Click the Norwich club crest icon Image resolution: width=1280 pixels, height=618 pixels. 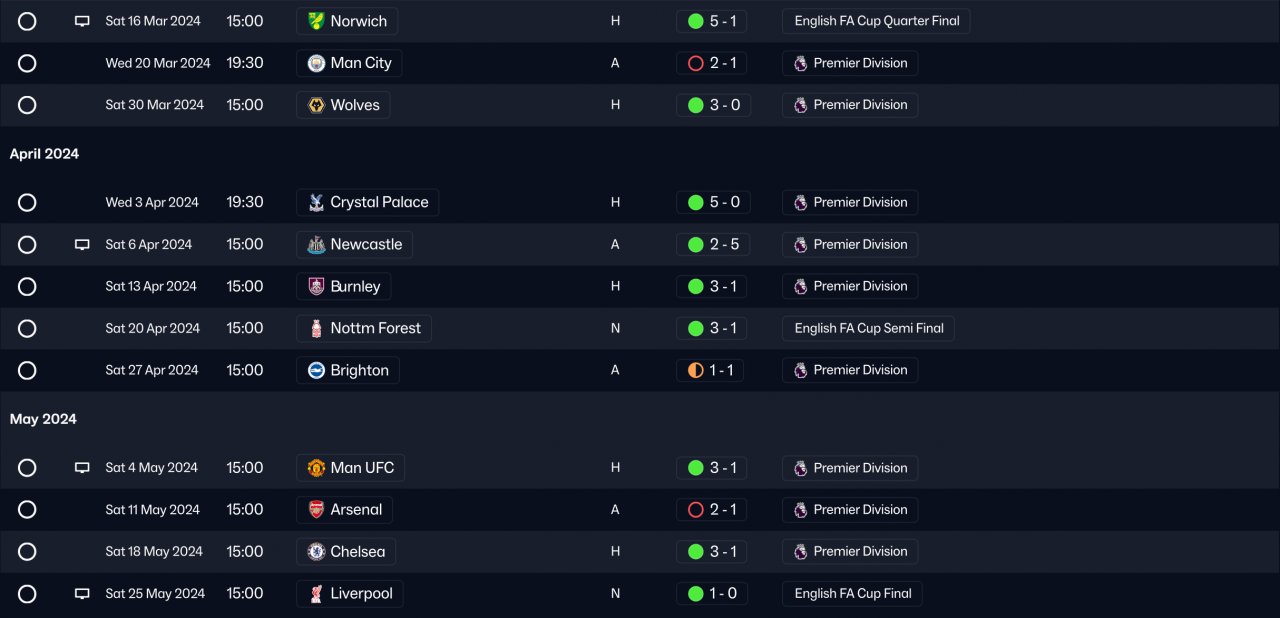click(x=316, y=21)
